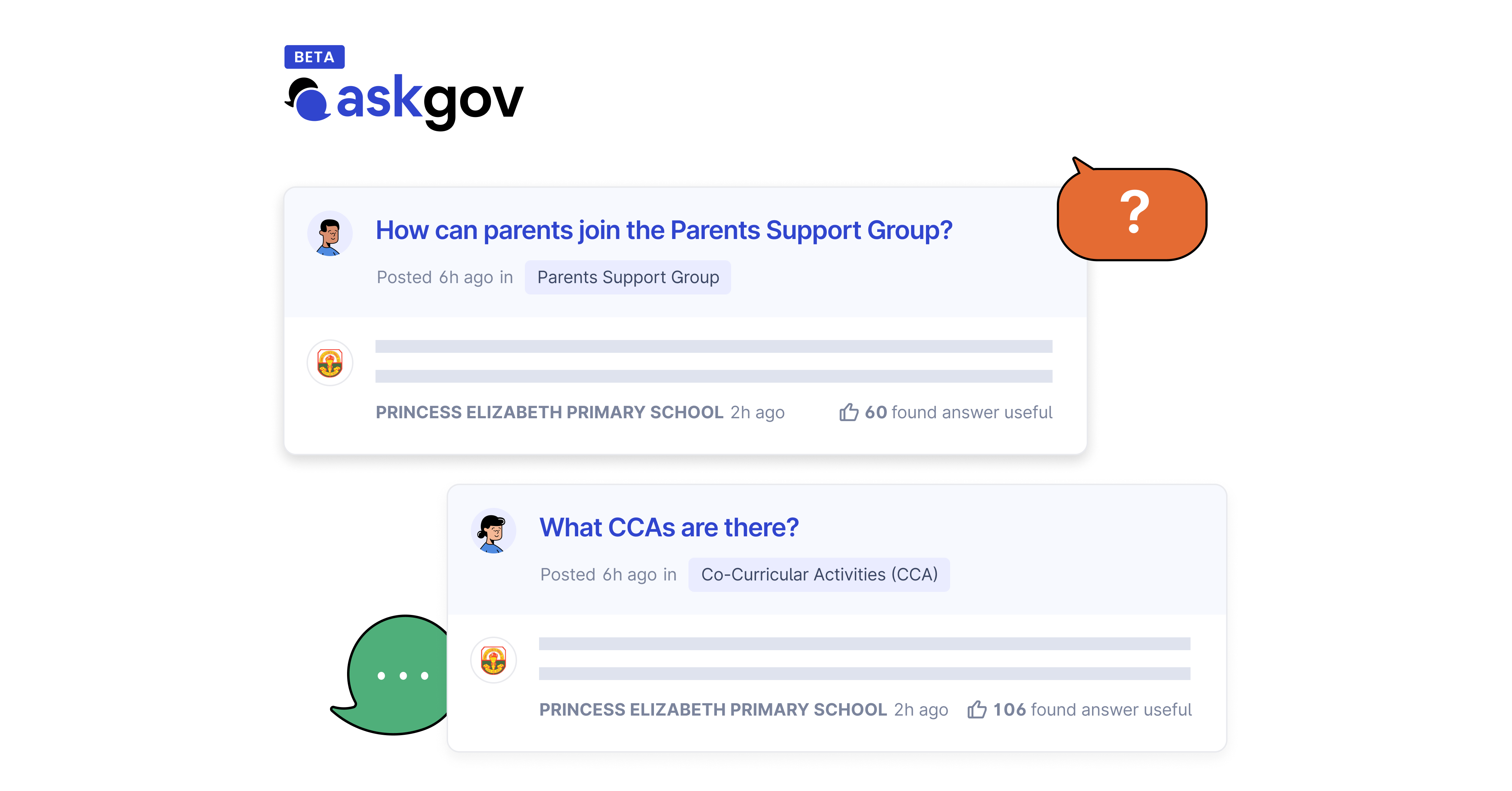Click placeholder answer text in CCA card
Image resolution: width=1512 pixels, height=791 pixels.
(864, 658)
